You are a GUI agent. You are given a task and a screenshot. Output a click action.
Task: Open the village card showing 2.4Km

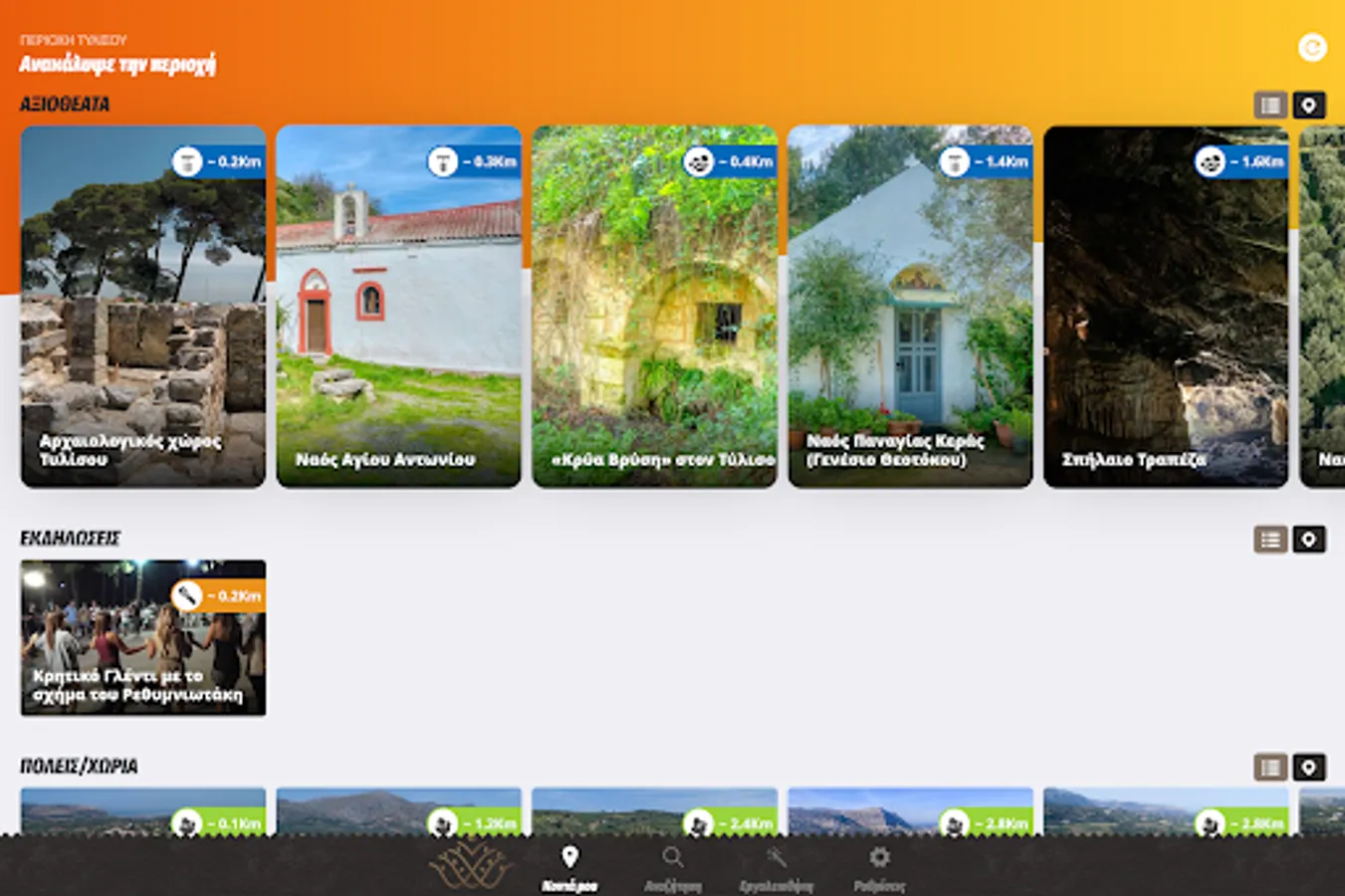pyautogui.click(x=654, y=811)
